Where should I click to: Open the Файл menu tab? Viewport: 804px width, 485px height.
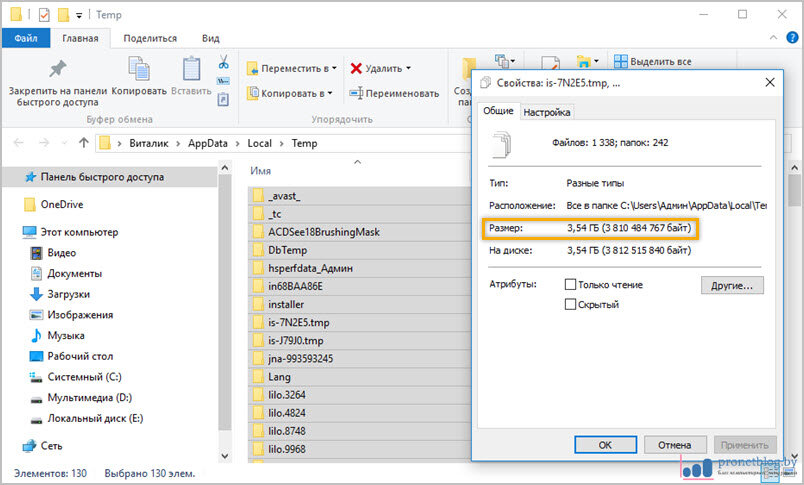point(26,38)
